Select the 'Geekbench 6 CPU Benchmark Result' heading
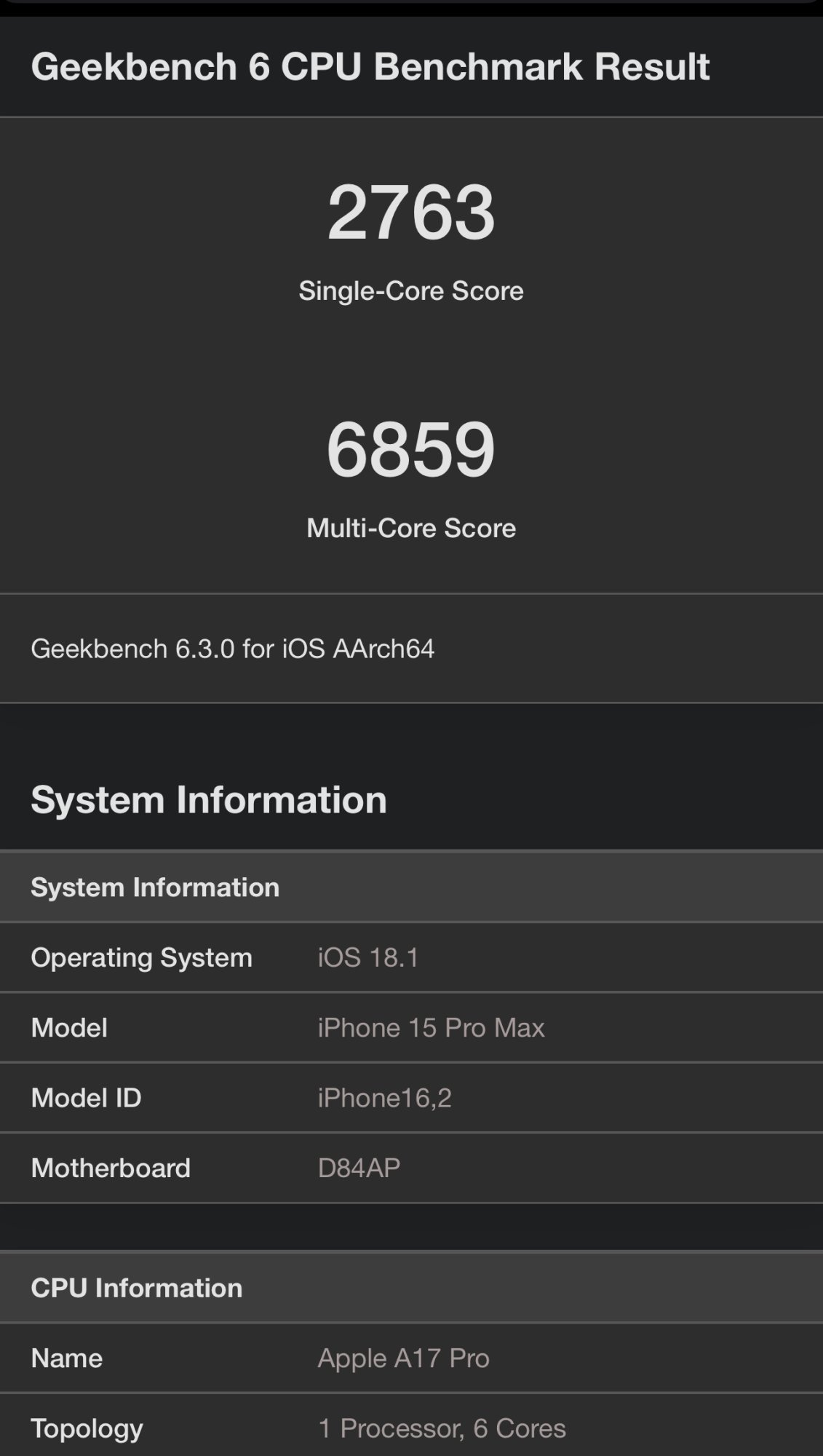This screenshot has width=823, height=1456. point(370,67)
